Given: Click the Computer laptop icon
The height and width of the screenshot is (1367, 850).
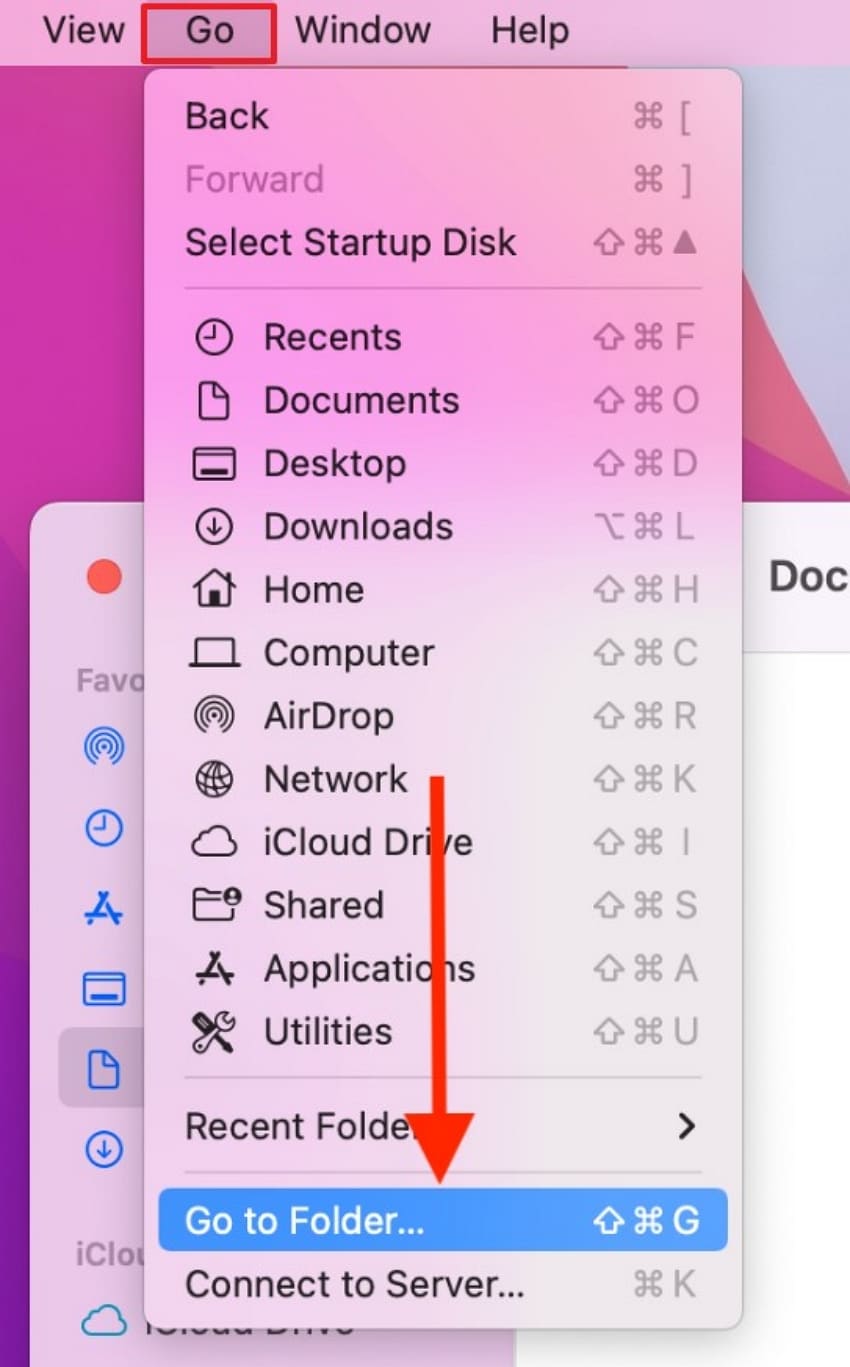Looking at the screenshot, I should click(213, 654).
